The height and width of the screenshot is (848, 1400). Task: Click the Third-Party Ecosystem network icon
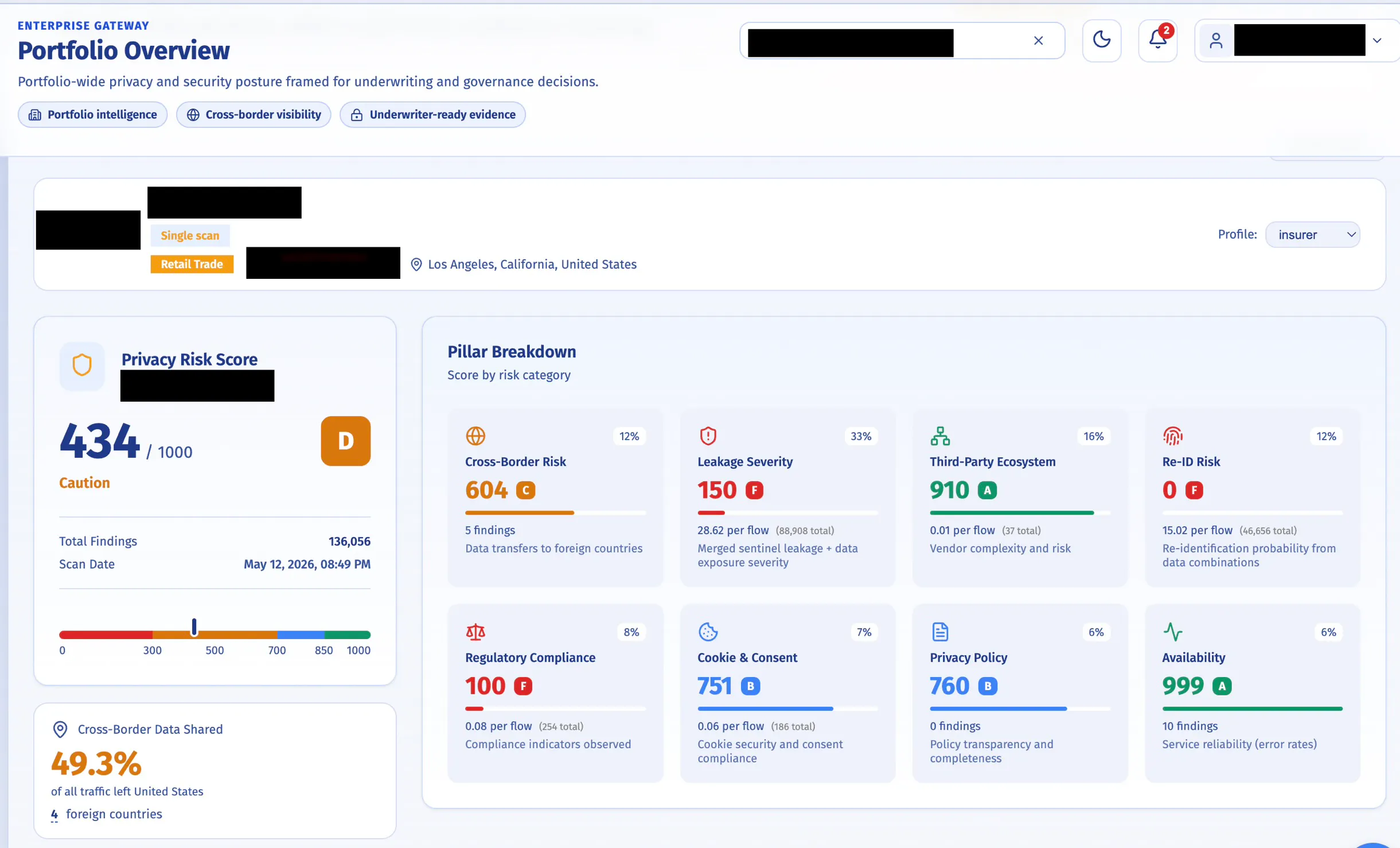(x=940, y=436)
